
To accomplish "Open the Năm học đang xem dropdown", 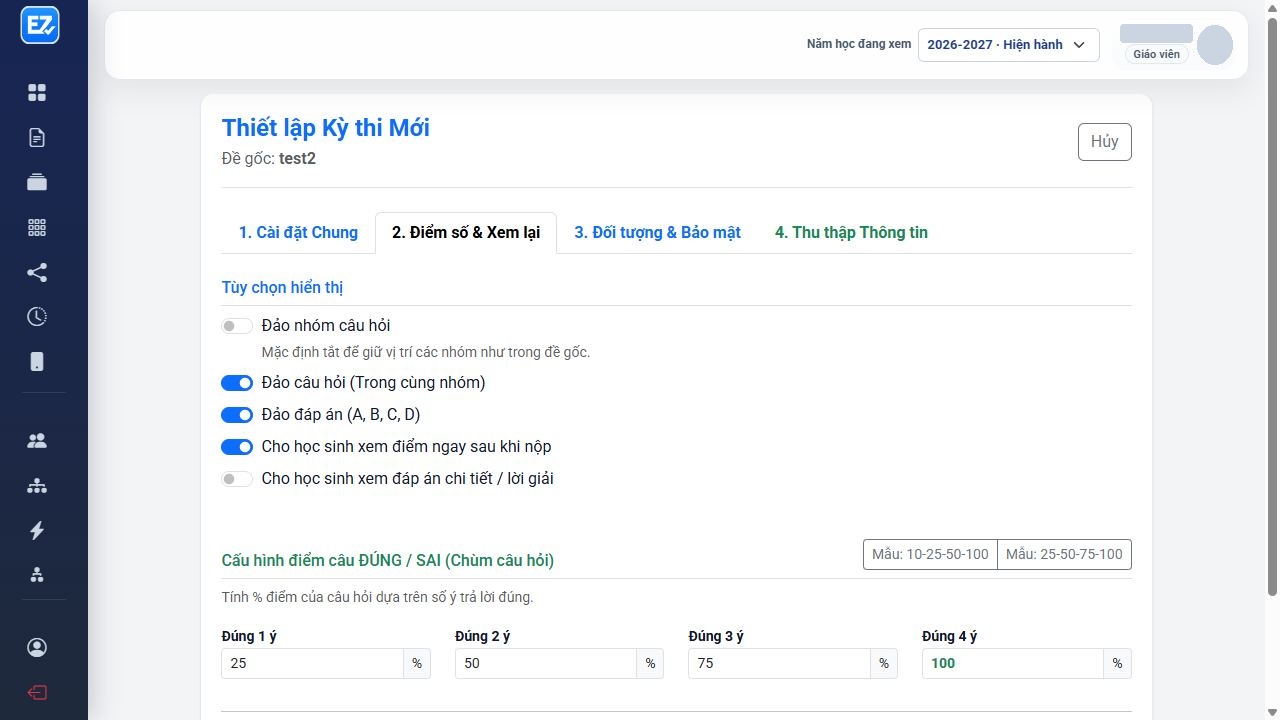I will click(1008, 45).
